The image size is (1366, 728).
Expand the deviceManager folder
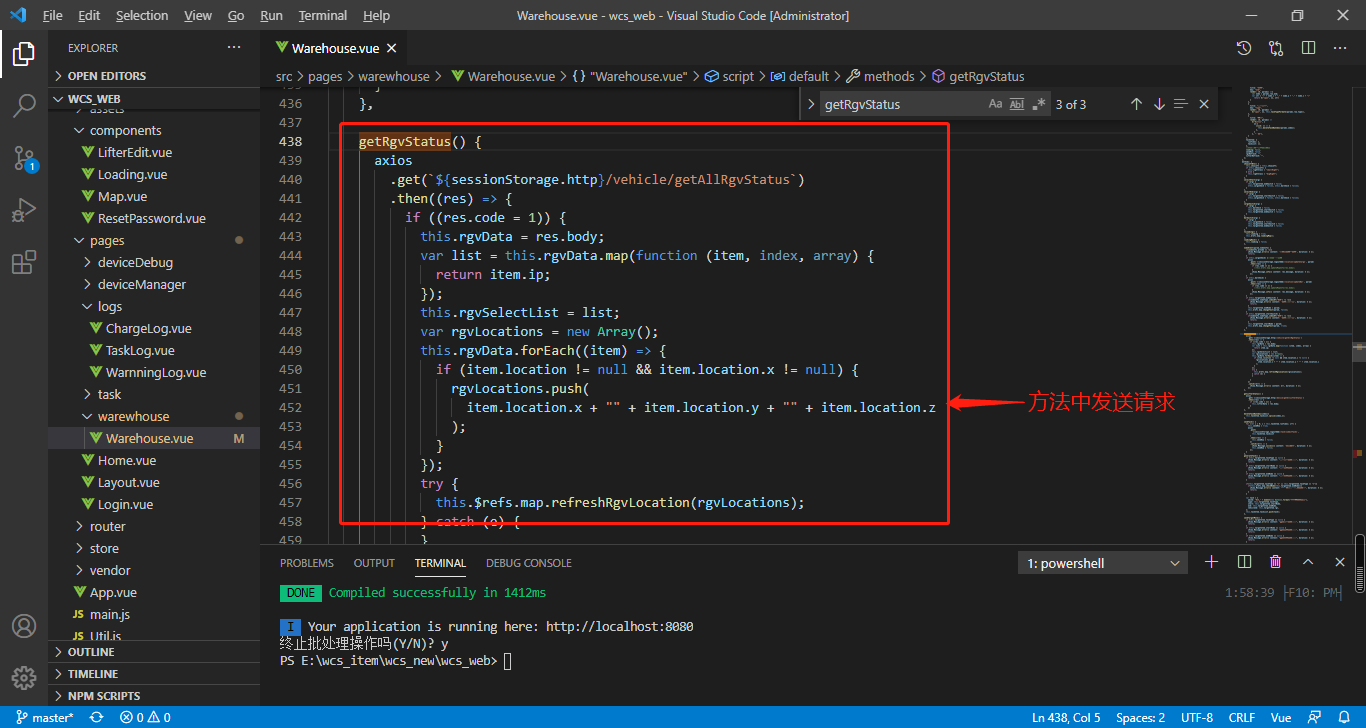[154, 284]
